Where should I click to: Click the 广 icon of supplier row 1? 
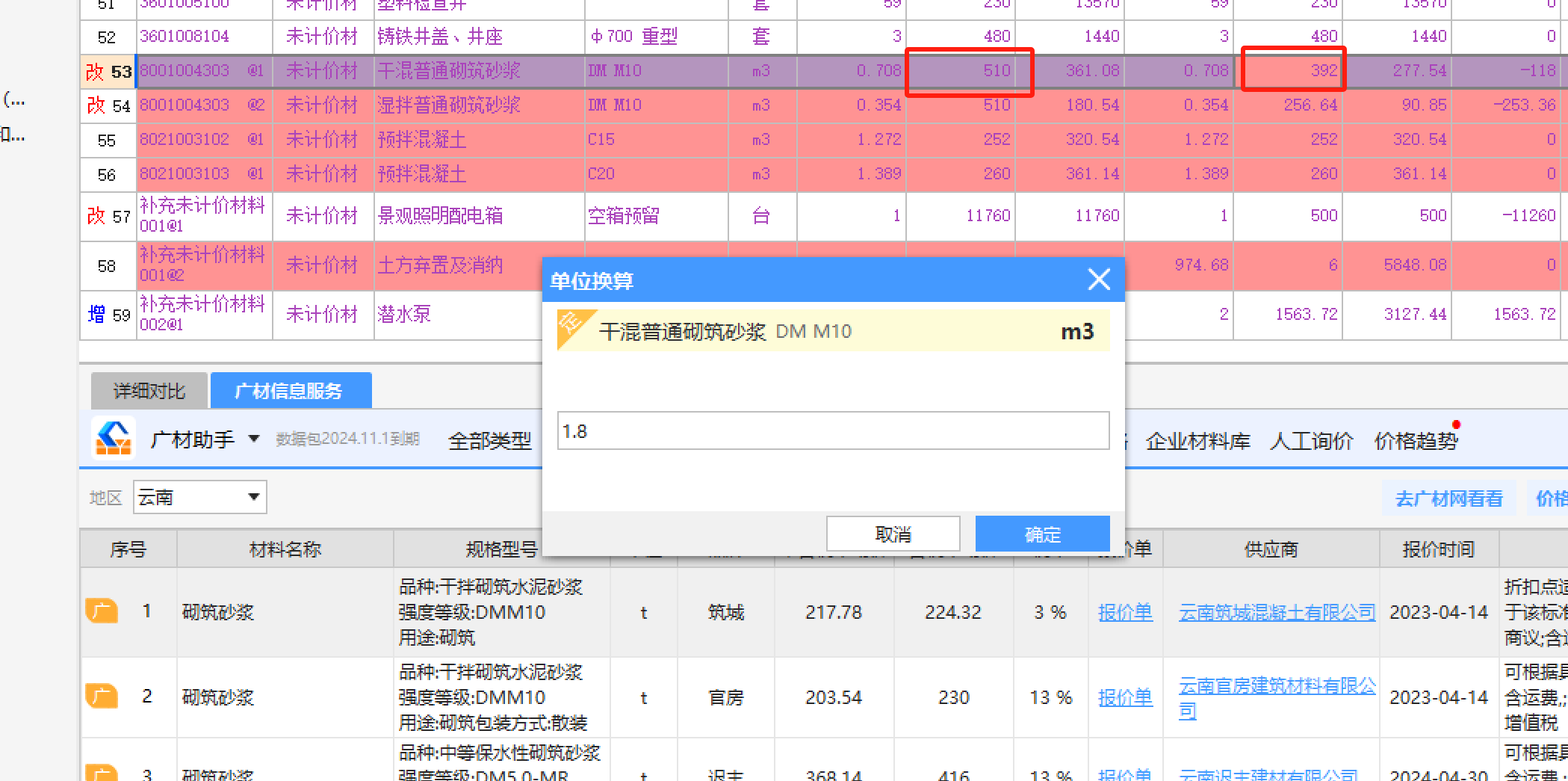102,611
